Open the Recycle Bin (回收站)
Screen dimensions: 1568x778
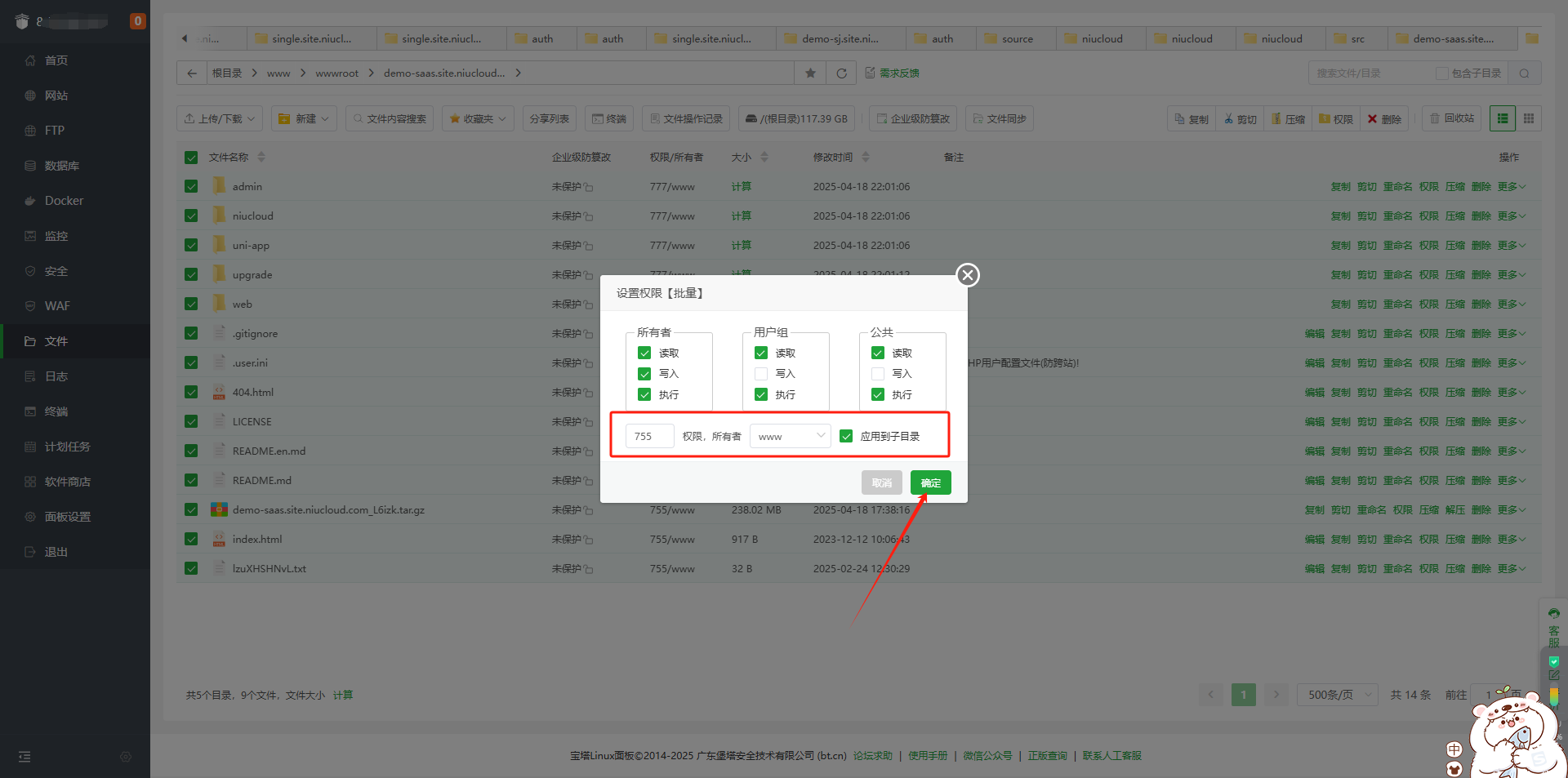[x=1451, y=119]
